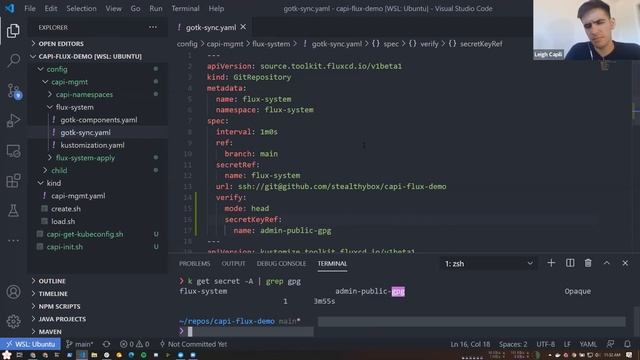The image size is (640, 360).
Task: Open the Search view in activity bar
Action: pos(13,61)
